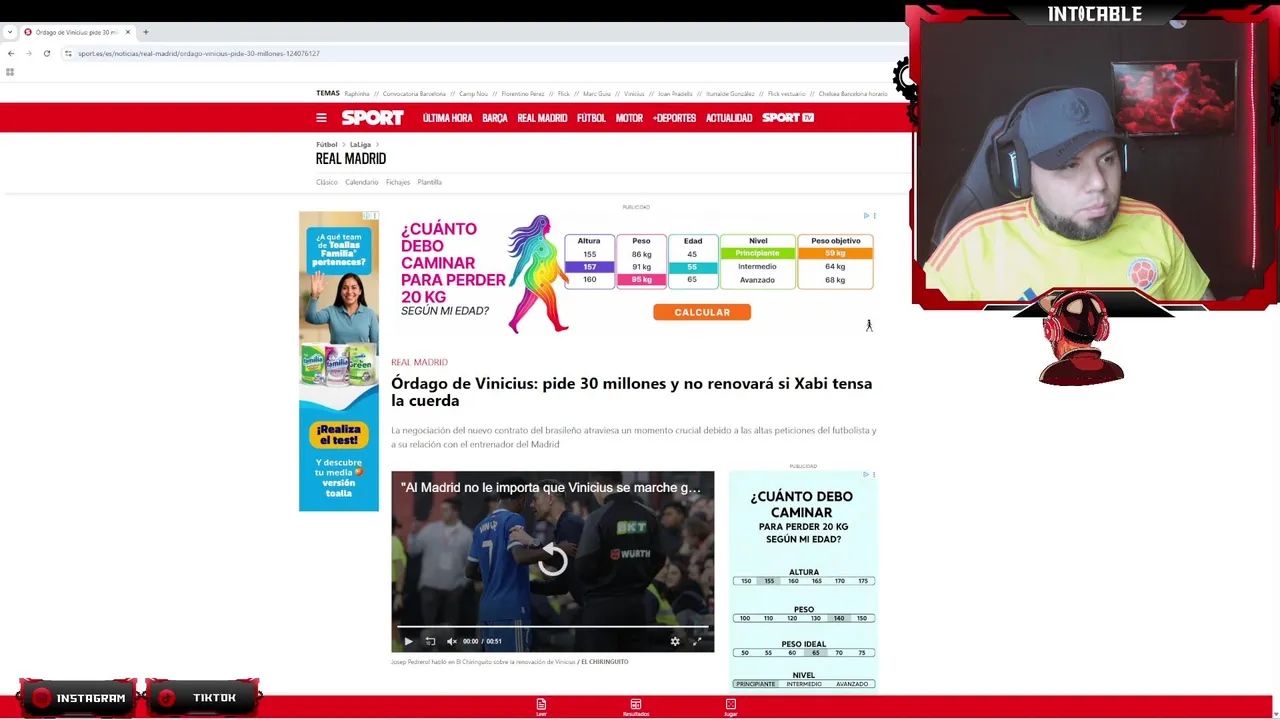Select PRINCIPIANTE in side ad NIVEL
The image size is (1280, 720).
[755, 684]
